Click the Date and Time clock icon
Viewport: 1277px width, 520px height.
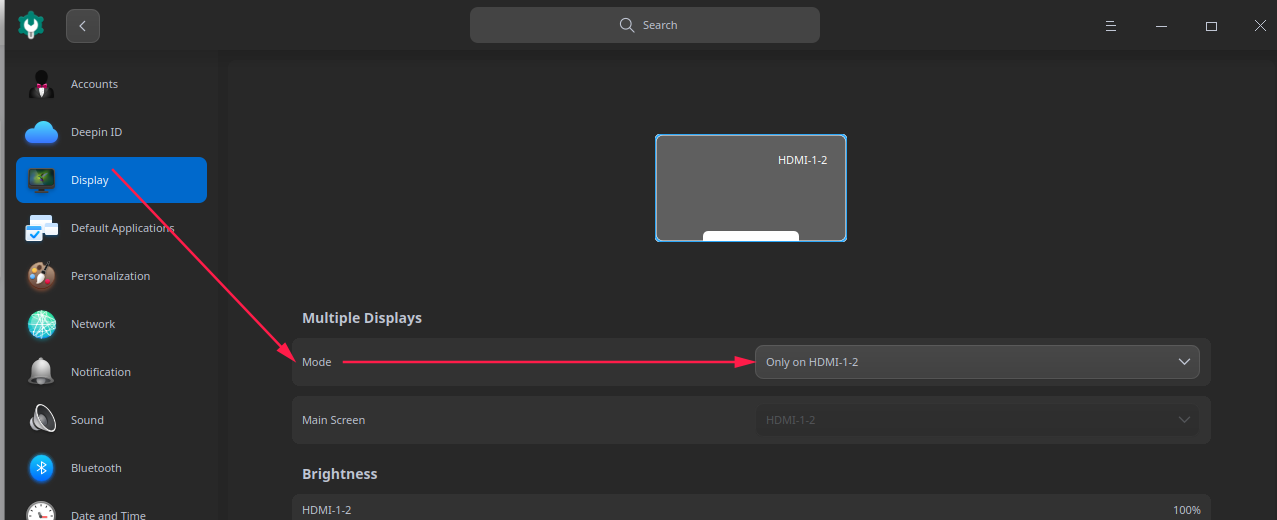click(41, 512)
